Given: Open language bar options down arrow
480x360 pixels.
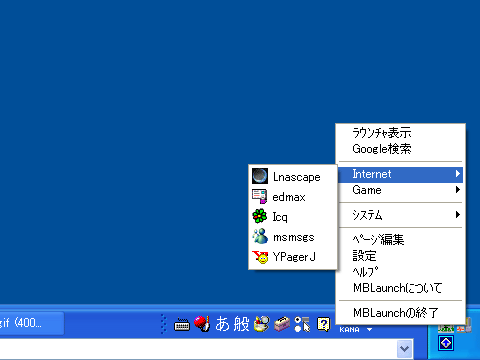Looking at the screenshot, I should [x=369, y=330].
